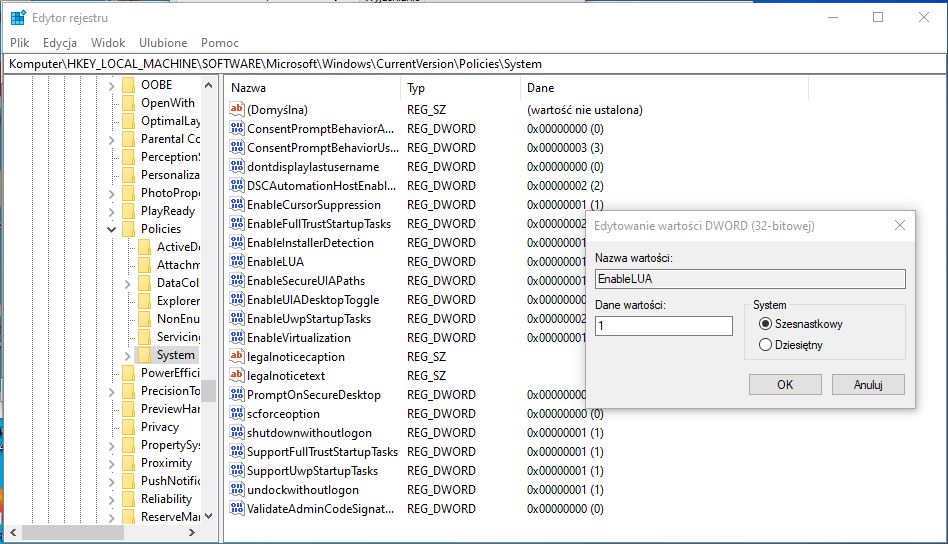This screenshot has height=544, width=948.
Task: Expand the Proximity tree node
Action: [111, 464]
